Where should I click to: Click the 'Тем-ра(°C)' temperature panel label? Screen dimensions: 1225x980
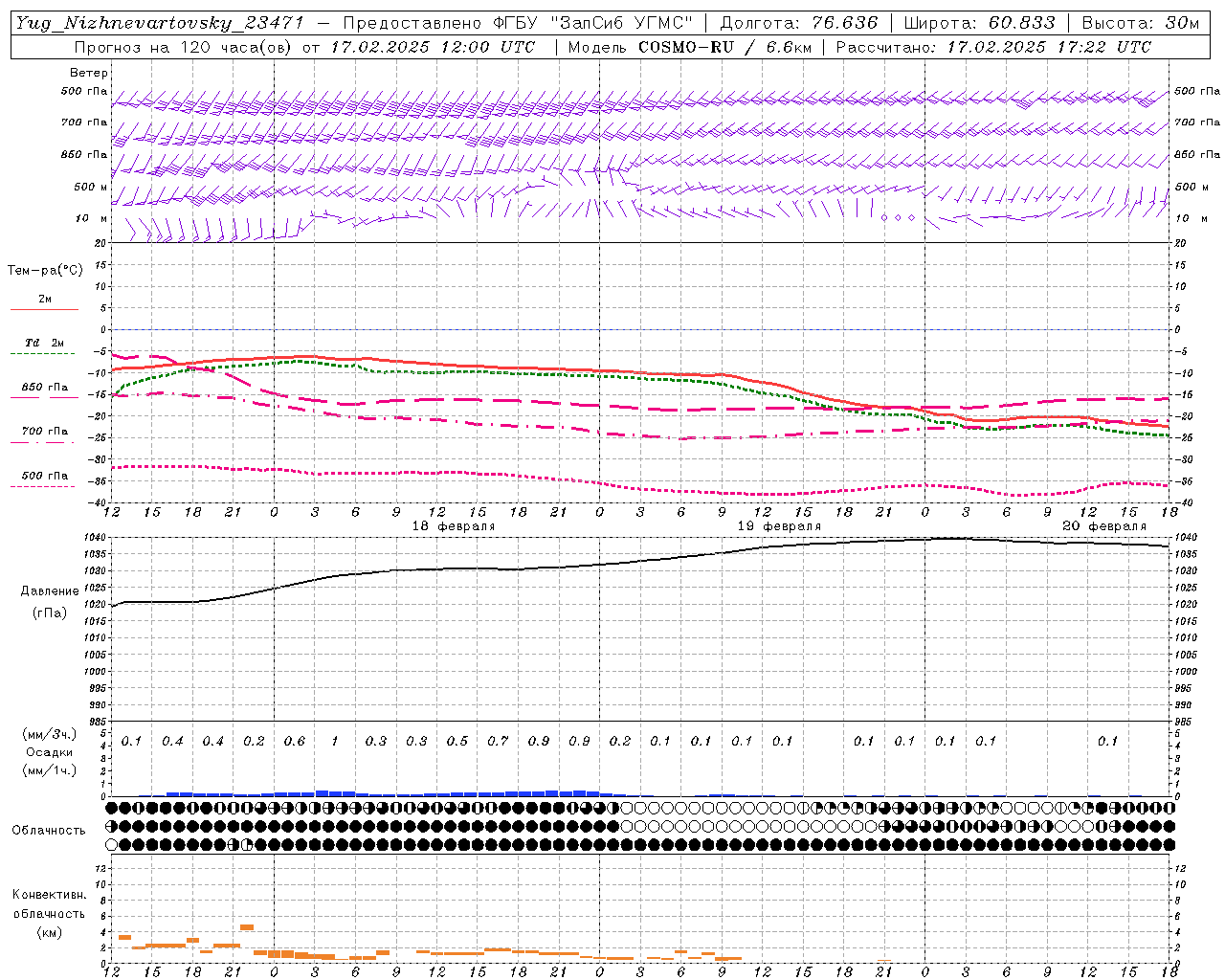(x=45, y=270)
